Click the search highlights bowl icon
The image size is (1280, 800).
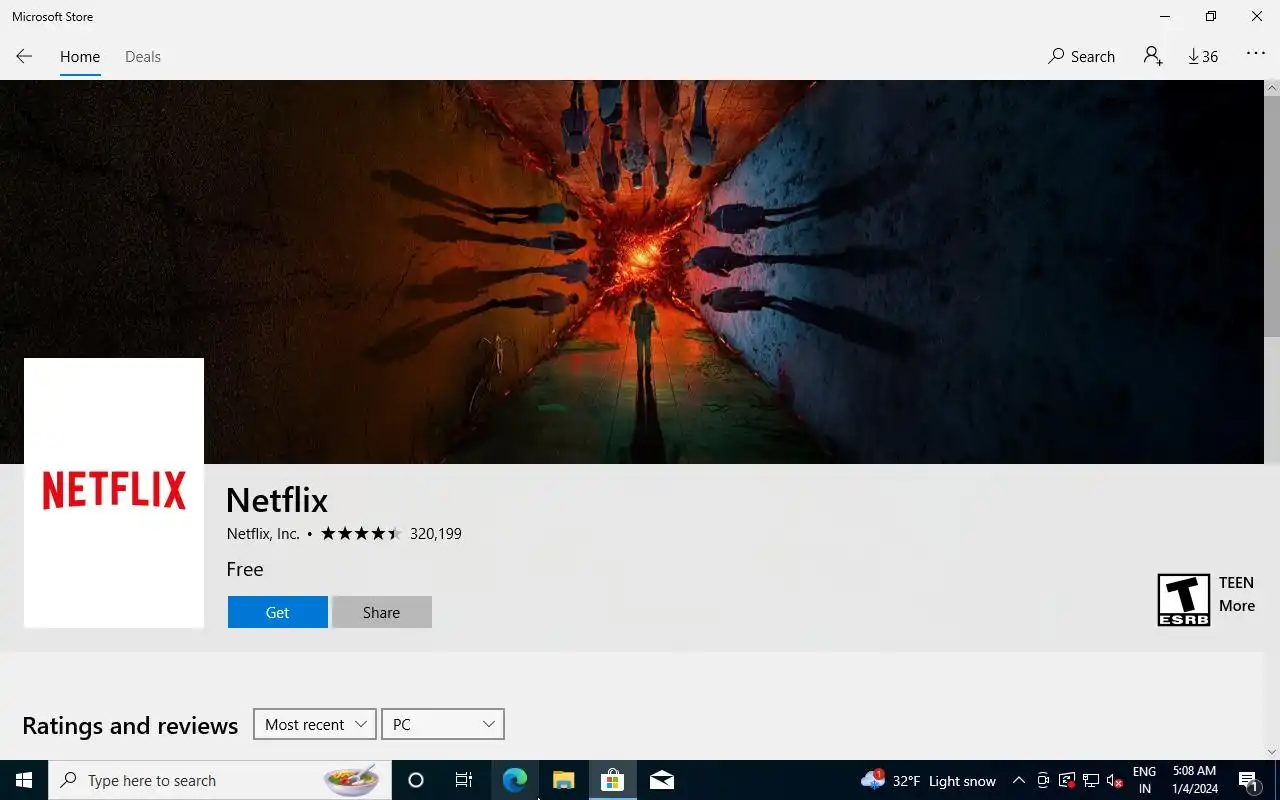click(x=351, y=780)
